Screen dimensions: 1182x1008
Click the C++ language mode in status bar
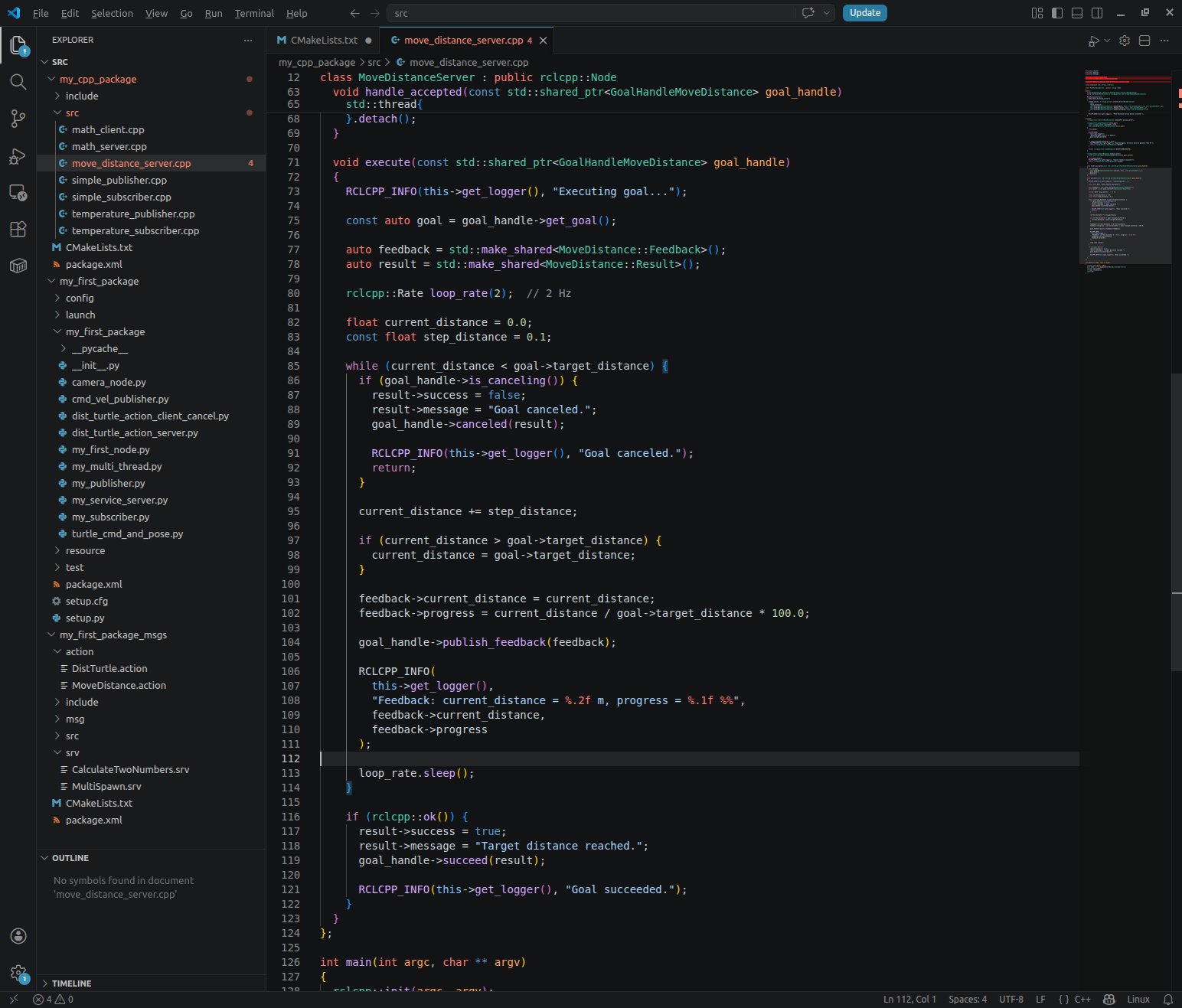click(x=1082, y=1000)
